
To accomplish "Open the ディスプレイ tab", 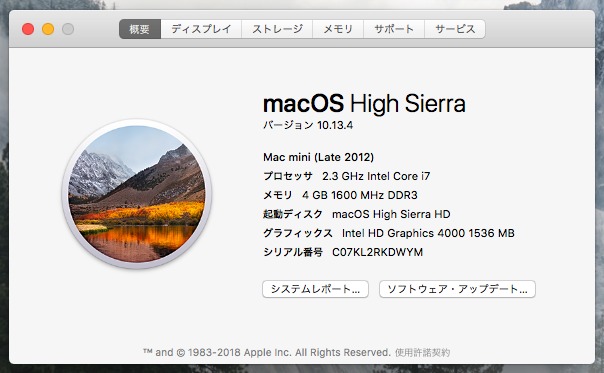I will pos(201,29).
